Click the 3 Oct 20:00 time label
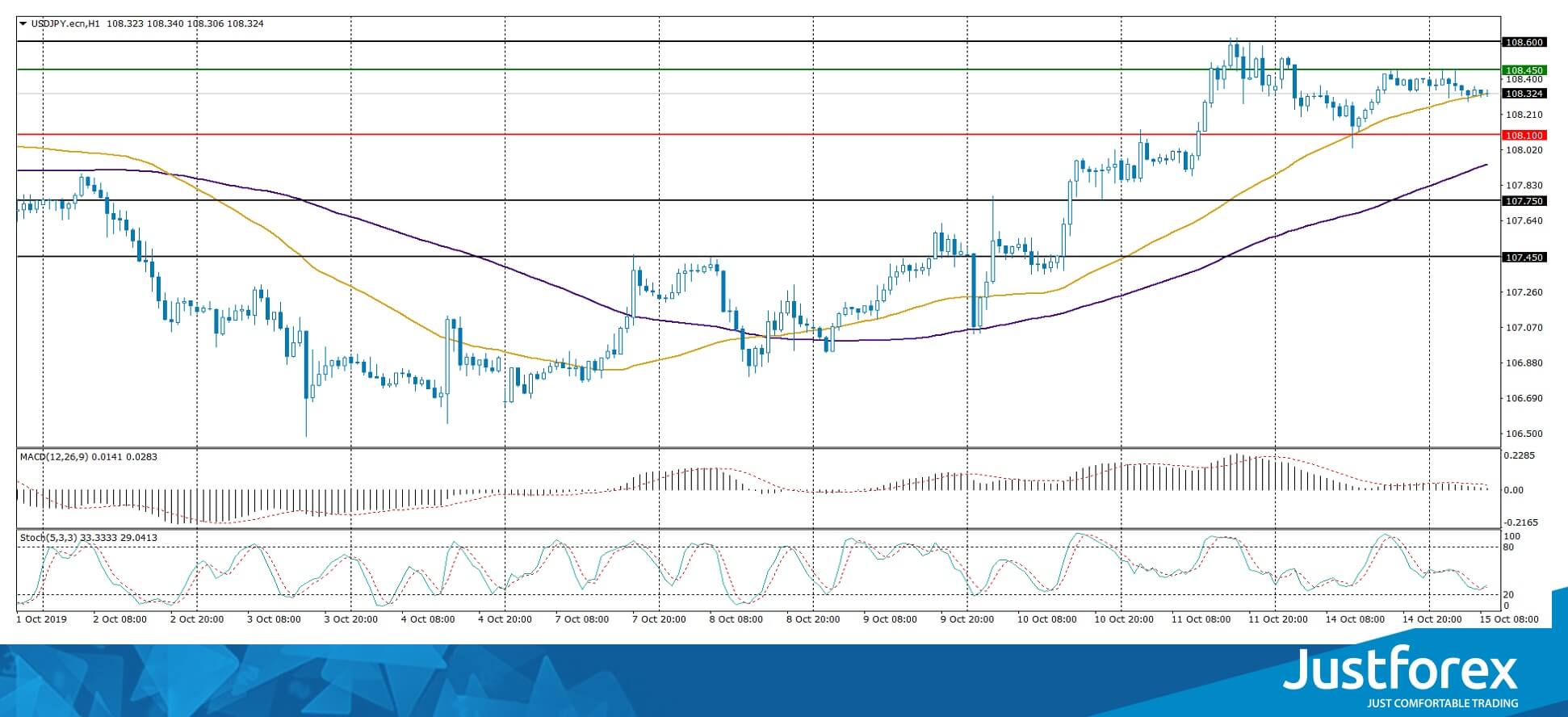1568x717 pixels. (351, 620)
